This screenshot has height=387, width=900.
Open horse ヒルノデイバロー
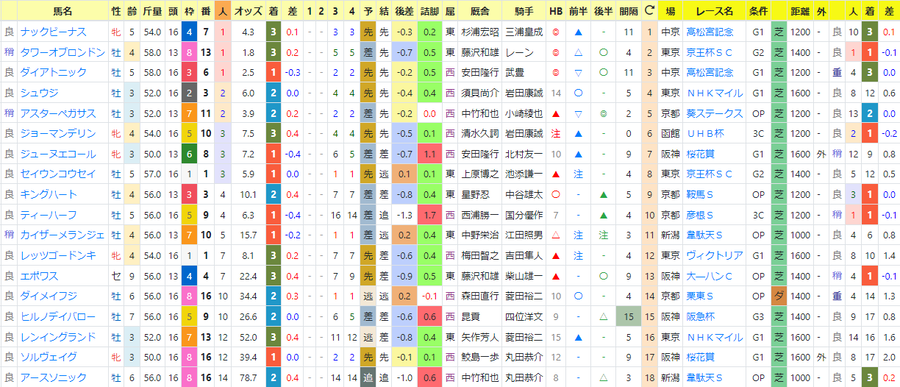coord(58,316)
